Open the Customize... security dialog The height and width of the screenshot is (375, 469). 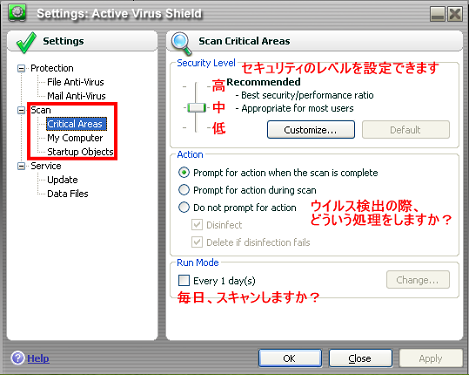[x=311, y=130]
